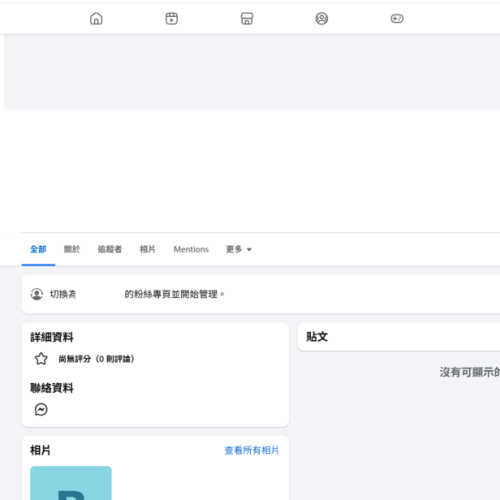Click the 切換為 text in the banner
This screenshot has width=500, height=500.
(63, 294)
